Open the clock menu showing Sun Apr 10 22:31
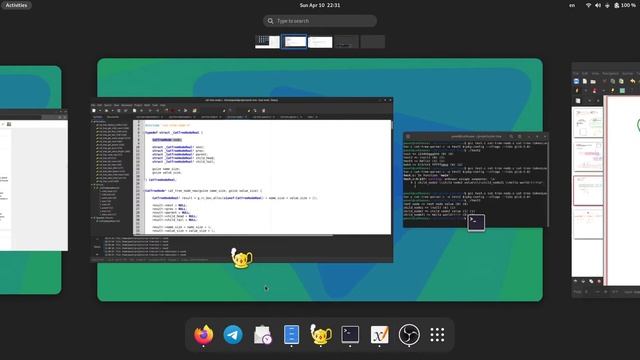The width and height of the screenshot is (640, 360). pyautogui.click(x=320, y=5)
